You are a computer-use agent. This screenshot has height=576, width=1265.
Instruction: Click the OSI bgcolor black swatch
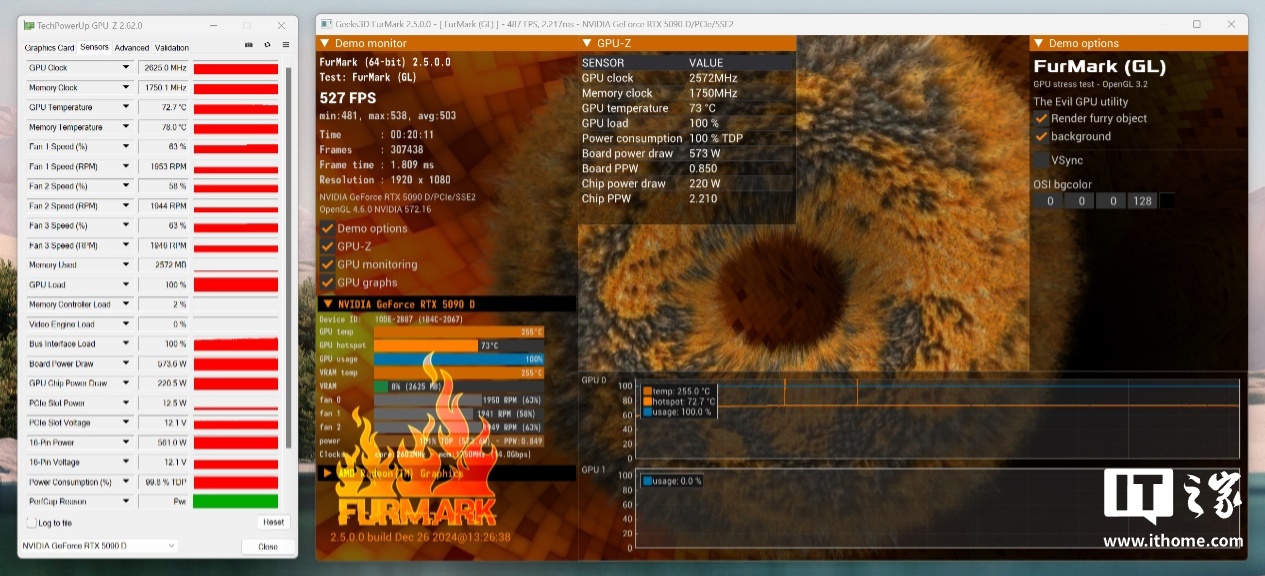(x=1166, y=201)
